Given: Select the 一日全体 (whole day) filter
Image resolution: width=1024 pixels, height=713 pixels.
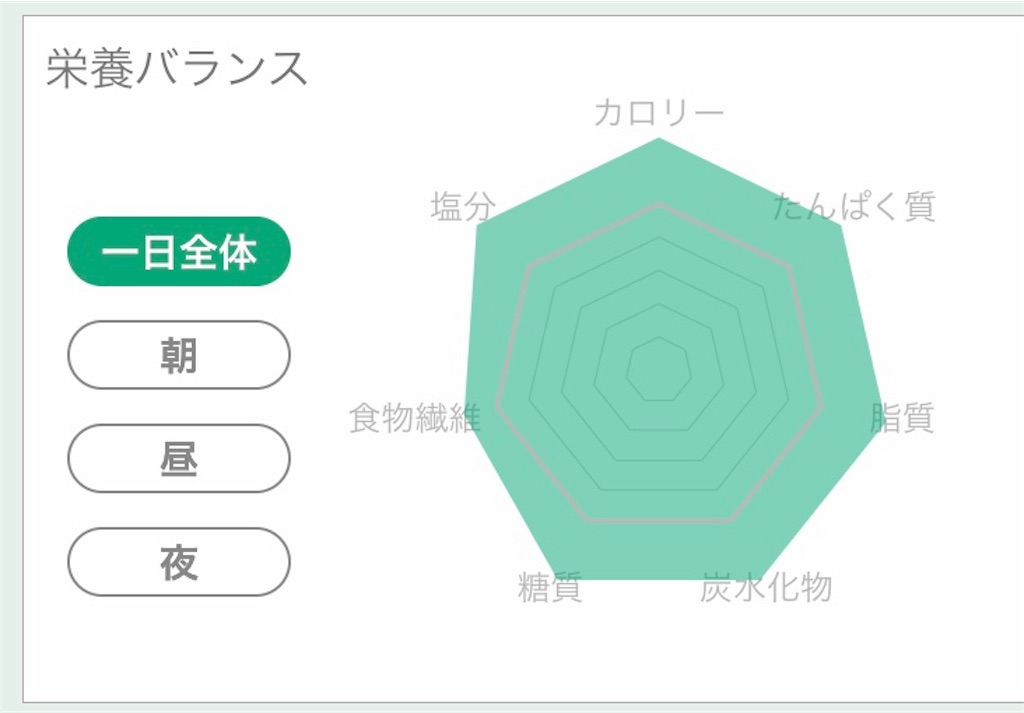Looking at the screenshot, I should [178, 253].
